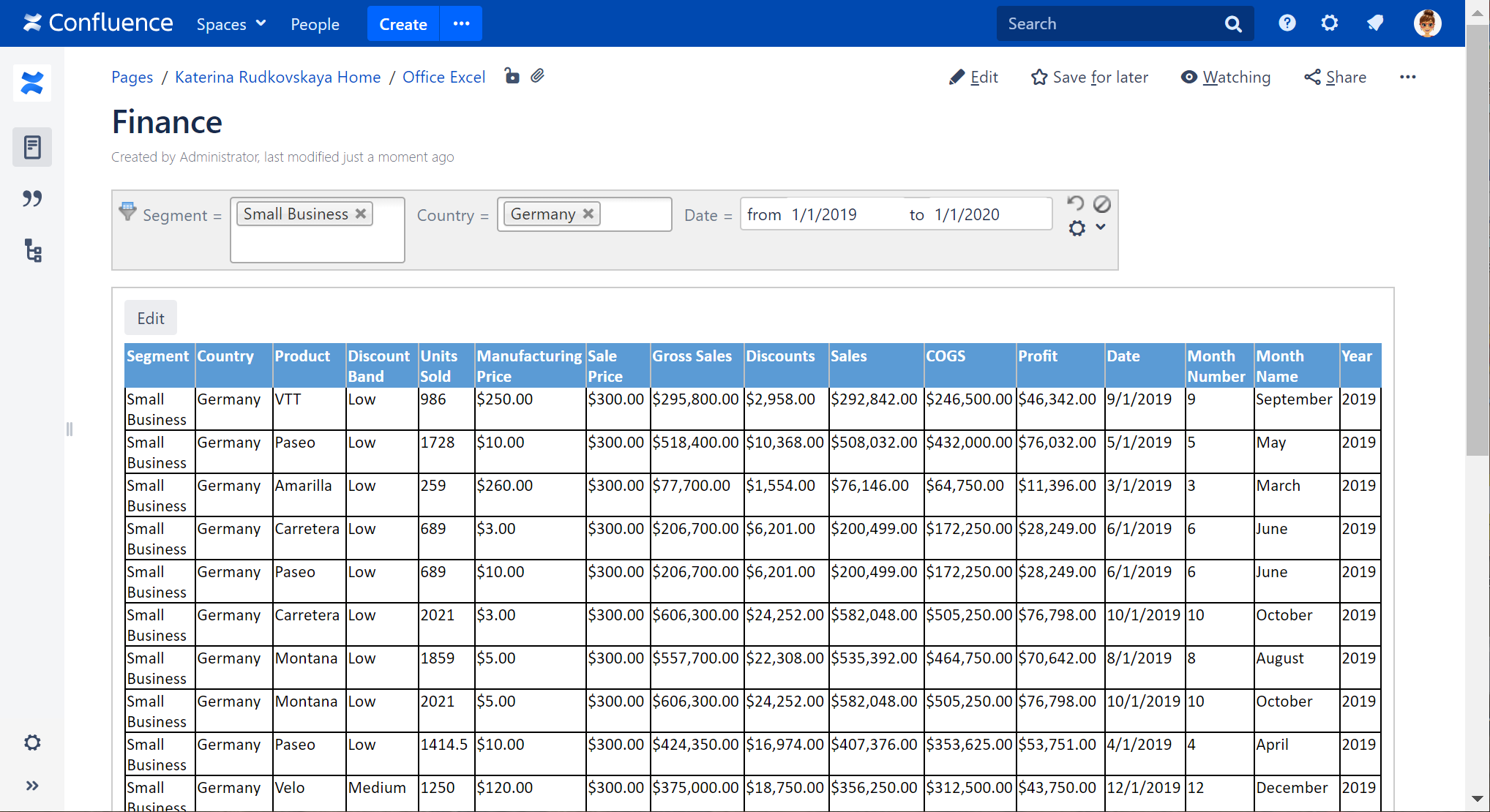Viewport: 1490px width, 812px height.
Task: Expand the Spaces dropdown menu
Action: (x=231, y=24)
